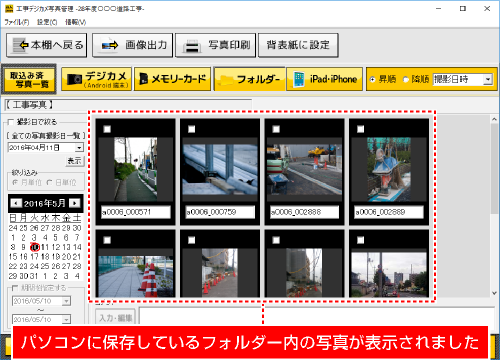Open the 設定 menu
500x361 pixels.
coord(47,22)
